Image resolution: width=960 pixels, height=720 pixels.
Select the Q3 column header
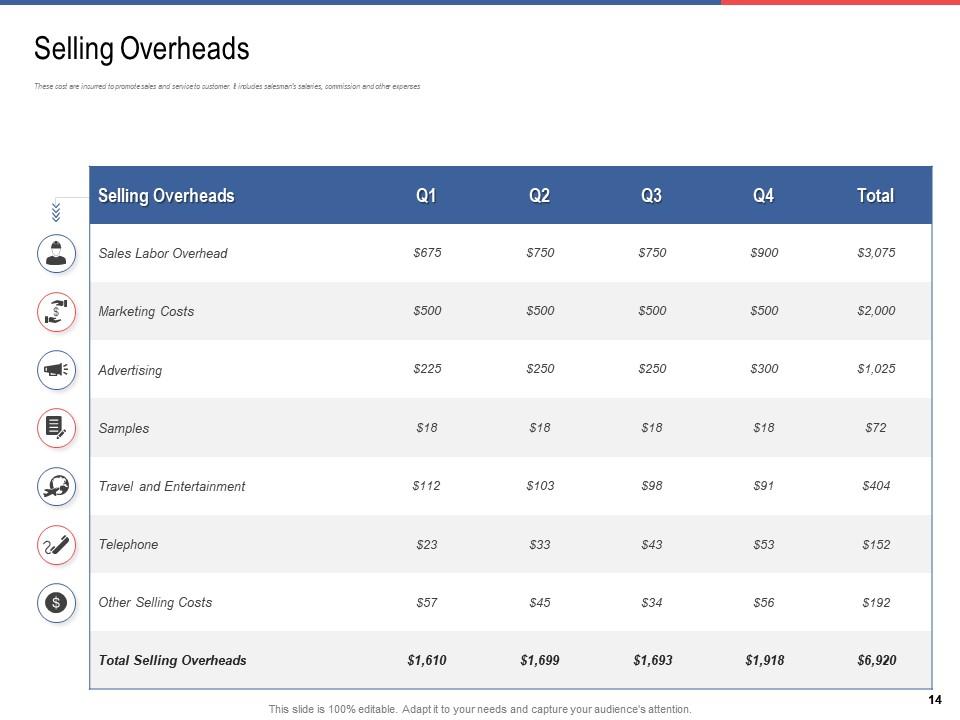[x=651, y=196]
